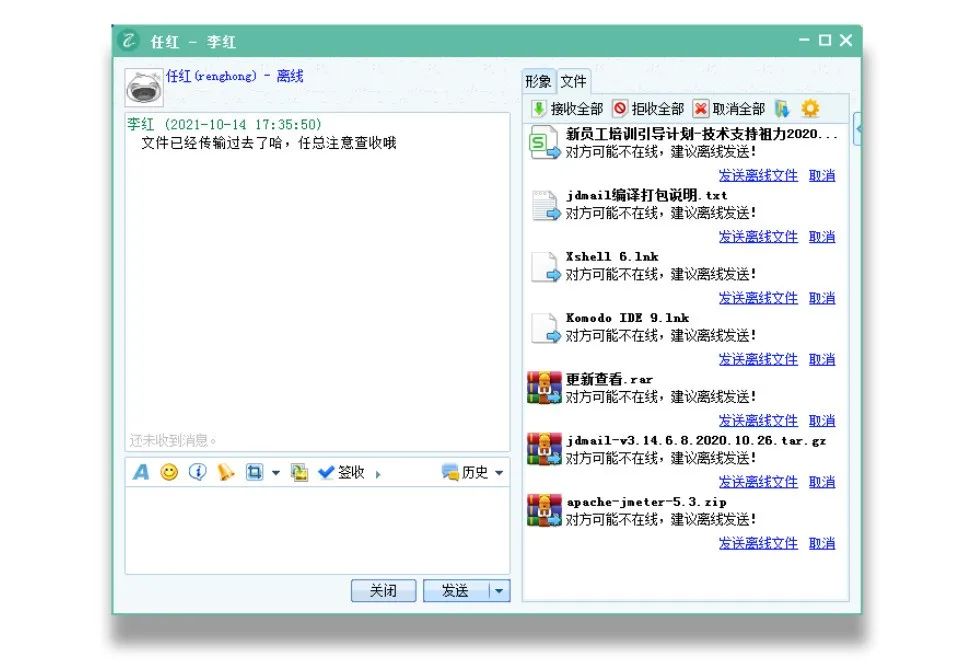Screen dimensions: 969x667
Task: Click the apache-jmeter-5.3.zip archive icon
Action: point(544,510)
